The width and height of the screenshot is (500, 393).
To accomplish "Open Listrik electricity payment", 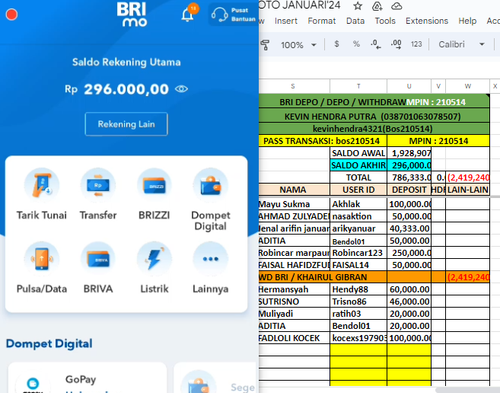I will 154,268.
